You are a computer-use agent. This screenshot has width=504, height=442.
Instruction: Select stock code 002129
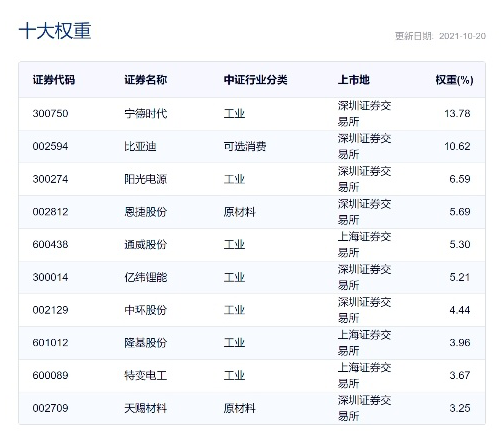click(x=50, y=310)
